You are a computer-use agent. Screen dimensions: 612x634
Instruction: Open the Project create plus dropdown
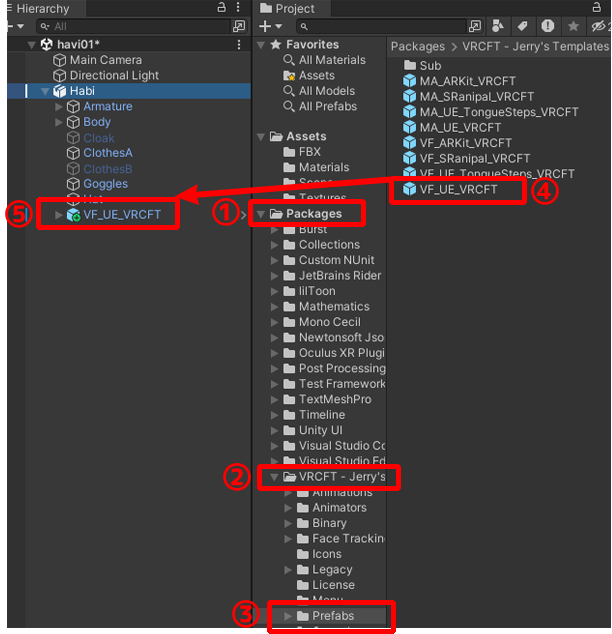(268, 26)
